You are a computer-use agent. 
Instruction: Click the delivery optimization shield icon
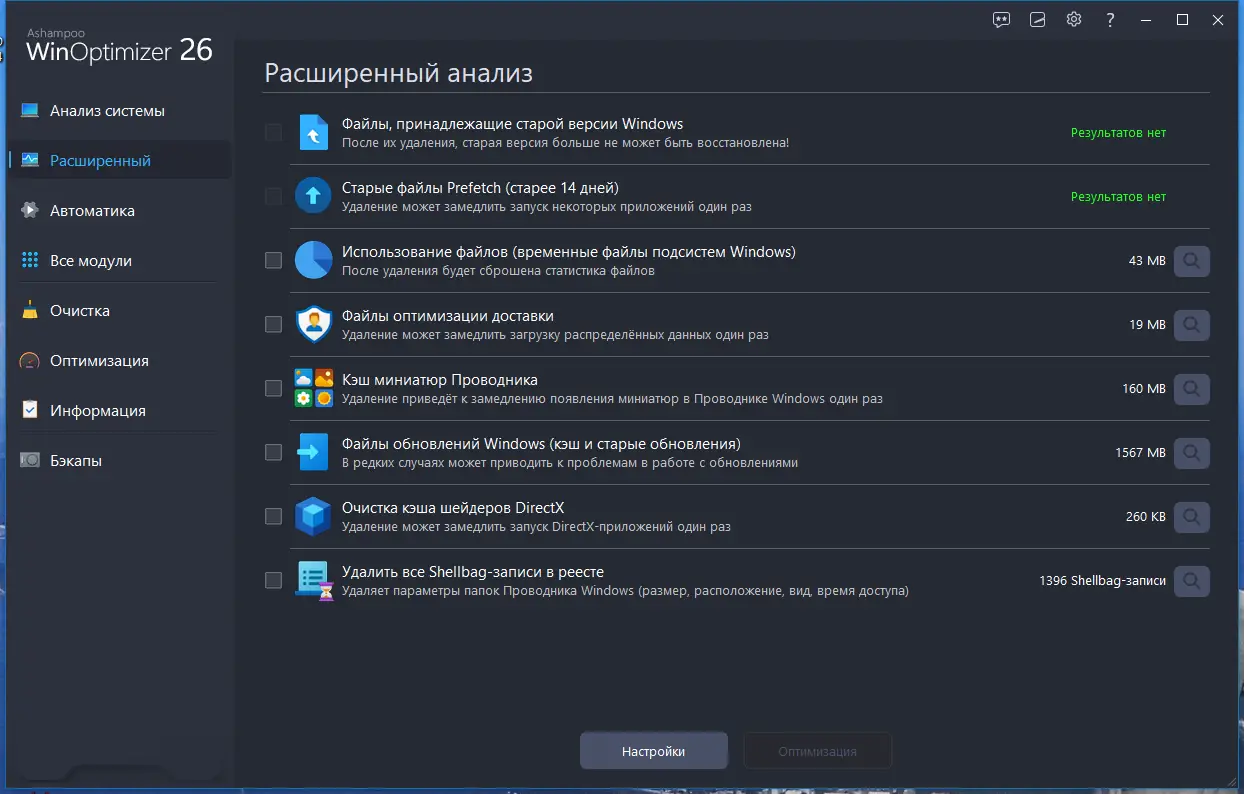click(313, 324)
